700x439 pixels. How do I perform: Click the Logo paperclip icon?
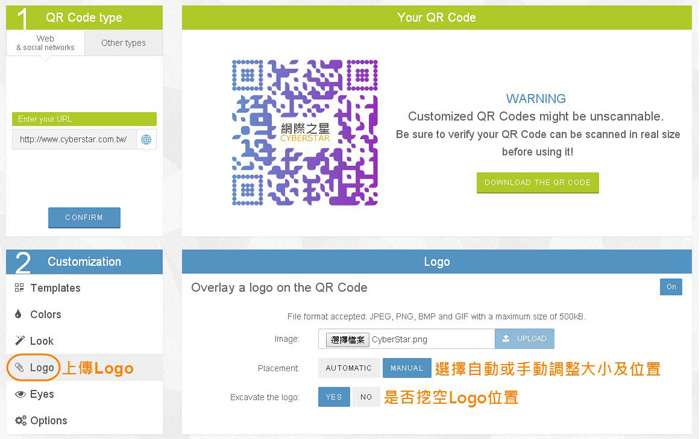click(19, 368)
